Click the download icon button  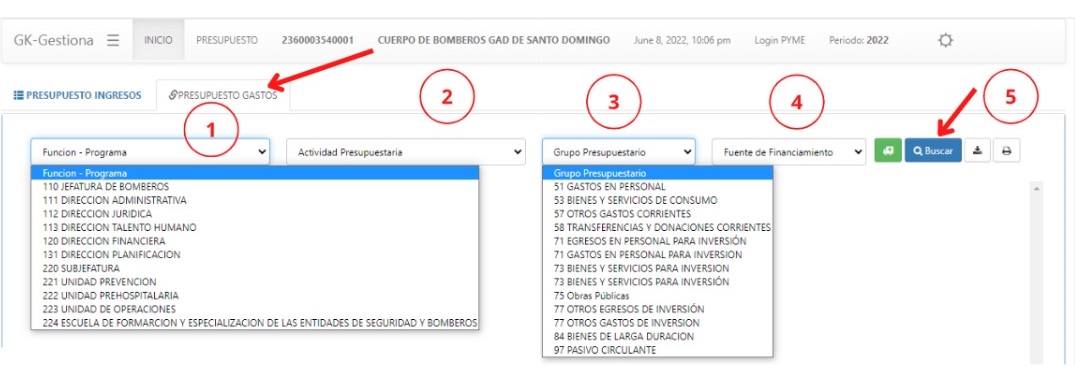(x=978, y=151)
